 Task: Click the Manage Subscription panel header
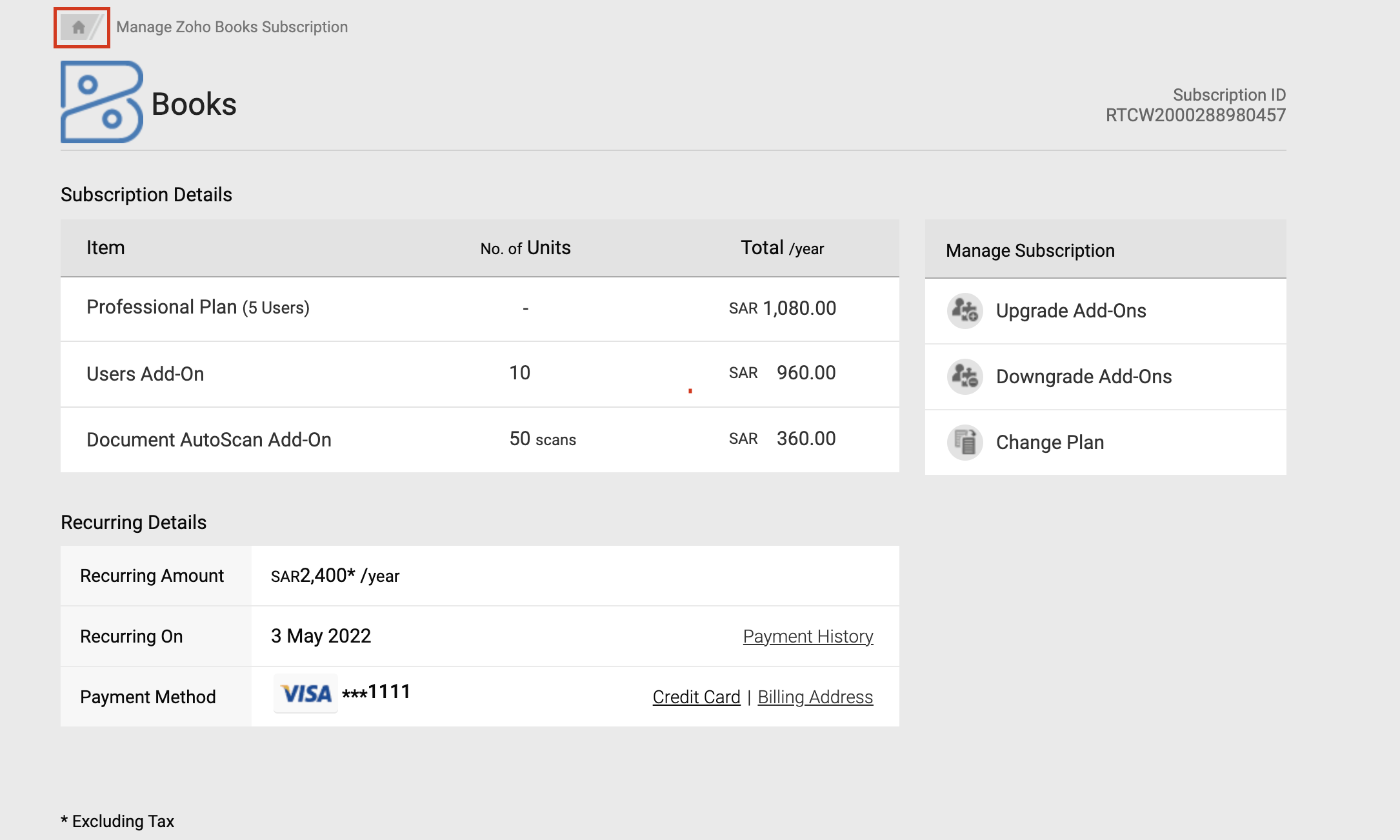pos(1030,250)
